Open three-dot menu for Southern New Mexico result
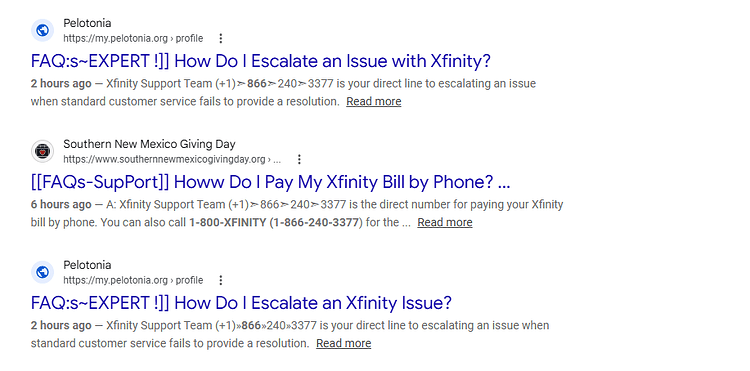The width and height of the screenshot is (750, 371). (x=299, y=159)
